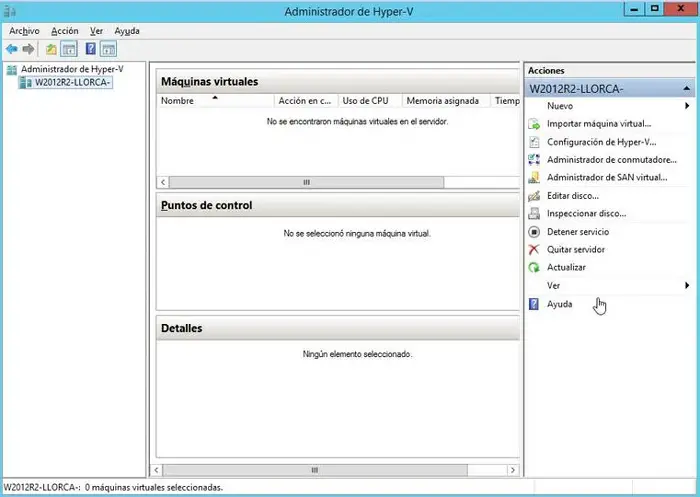Sort by the Nombre column header
700x497 pixels.
[215, 100]
